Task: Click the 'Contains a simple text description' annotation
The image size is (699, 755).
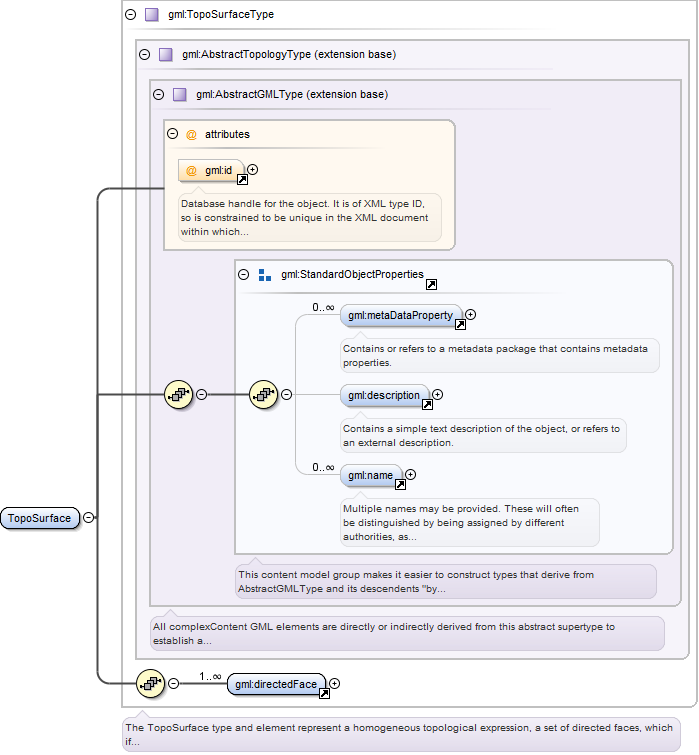Action: 483,435
